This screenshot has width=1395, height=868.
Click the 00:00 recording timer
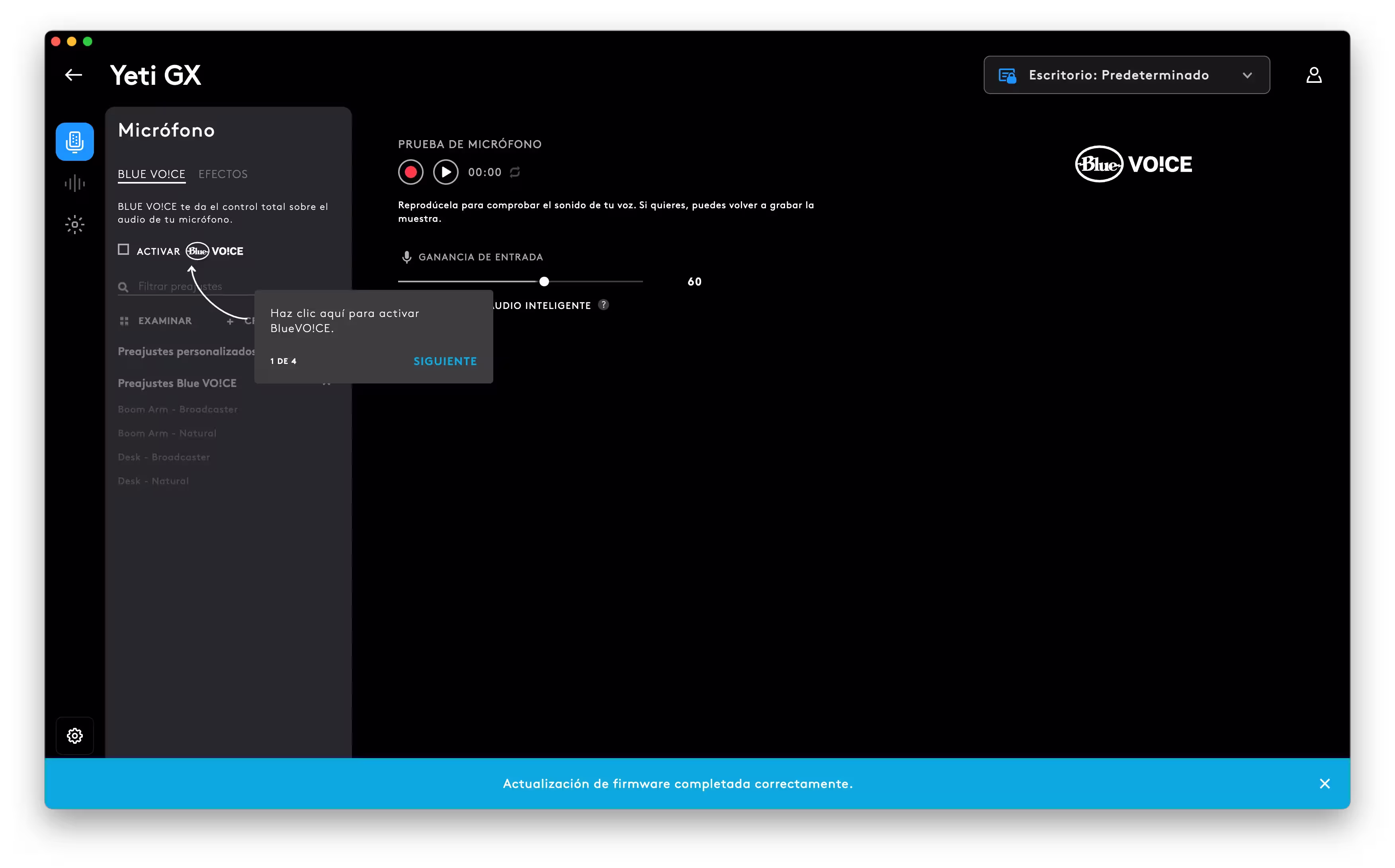[485, 172]
